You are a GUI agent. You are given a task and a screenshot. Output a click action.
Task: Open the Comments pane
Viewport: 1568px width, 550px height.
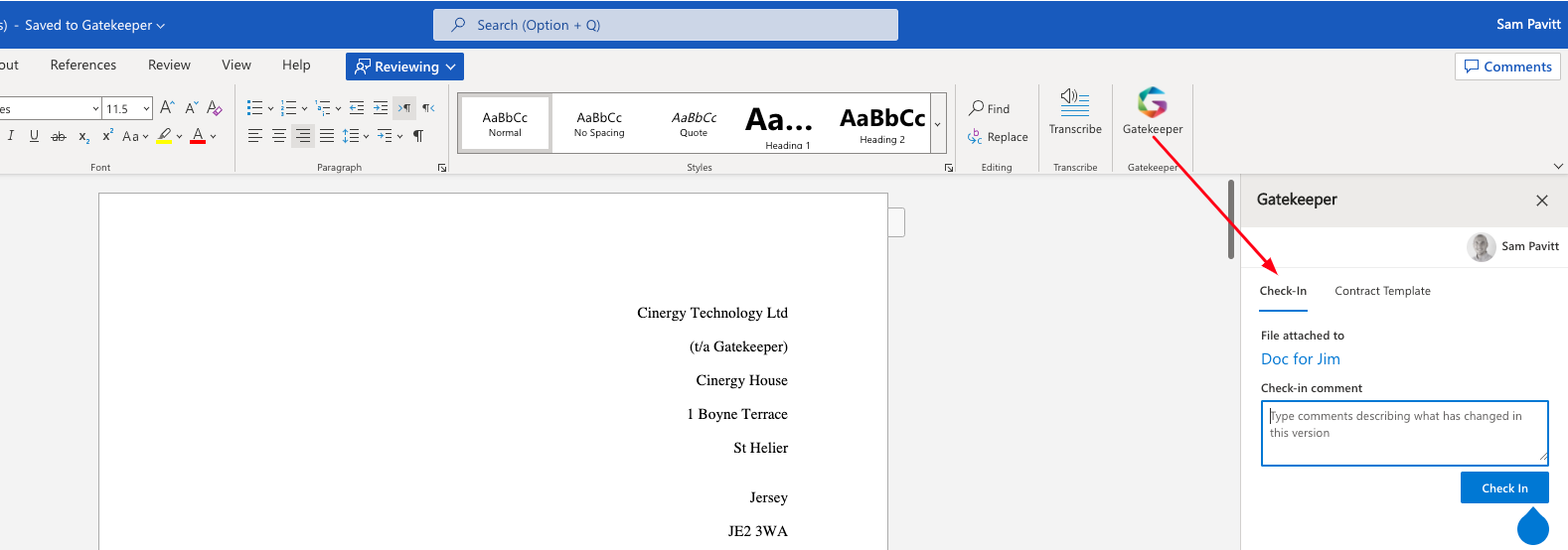[x=1507, y=67]
